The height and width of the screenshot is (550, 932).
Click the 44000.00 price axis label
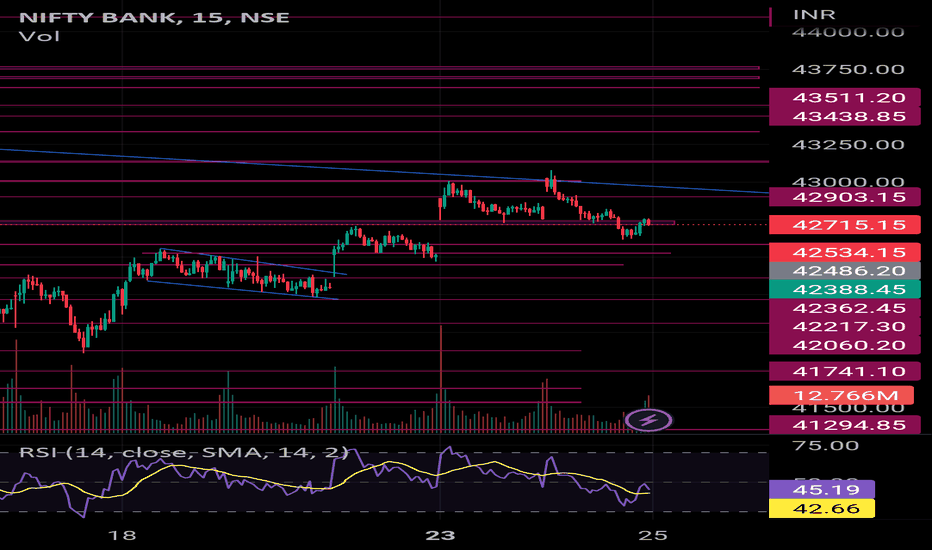click(x=848, y=32)
